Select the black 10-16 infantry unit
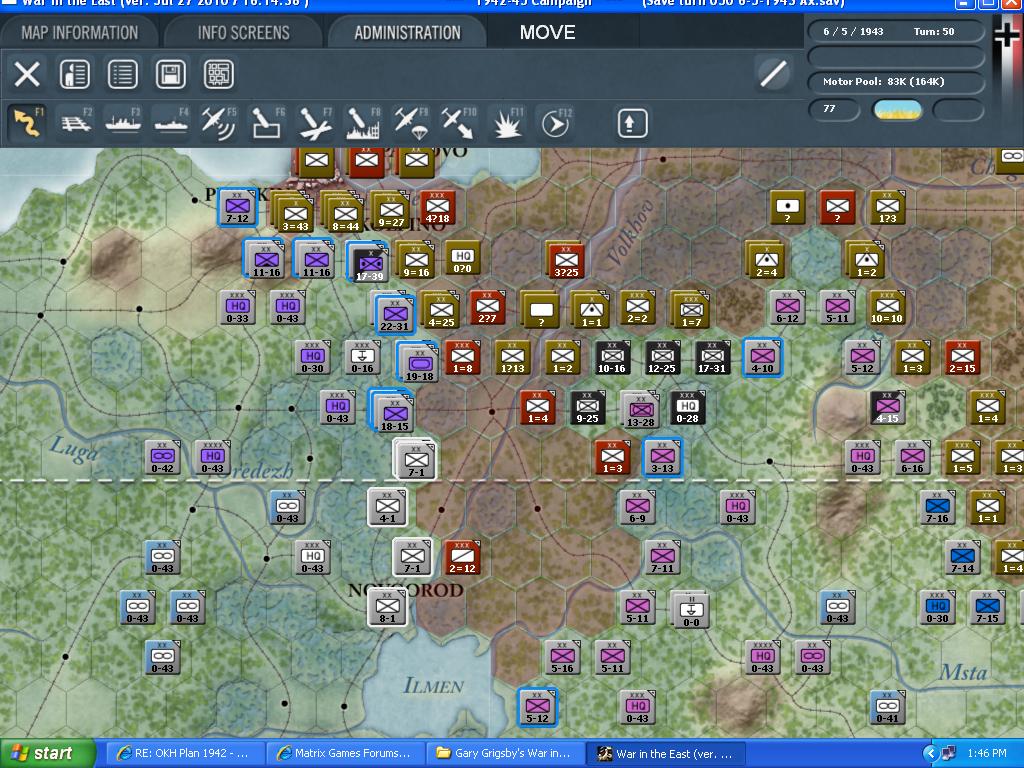Image resolution: width=1024 pixels, height=768 pixels. tap(612, 357)
